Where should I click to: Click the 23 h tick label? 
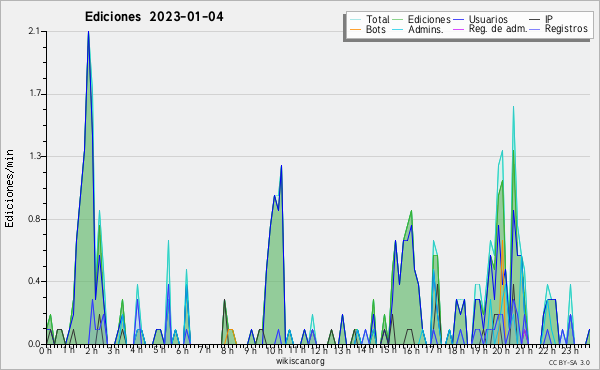coord(570,351)
